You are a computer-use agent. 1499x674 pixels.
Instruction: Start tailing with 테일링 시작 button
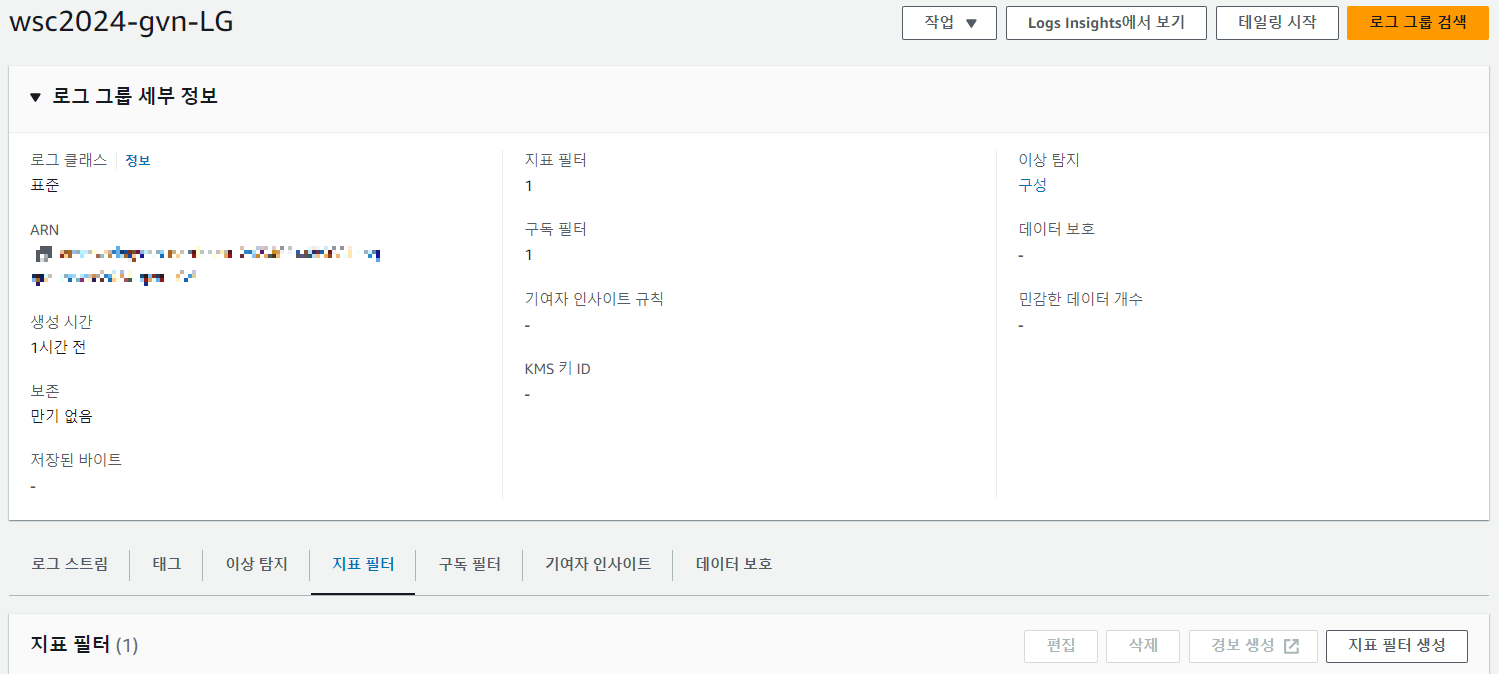tap(1277, 23)
